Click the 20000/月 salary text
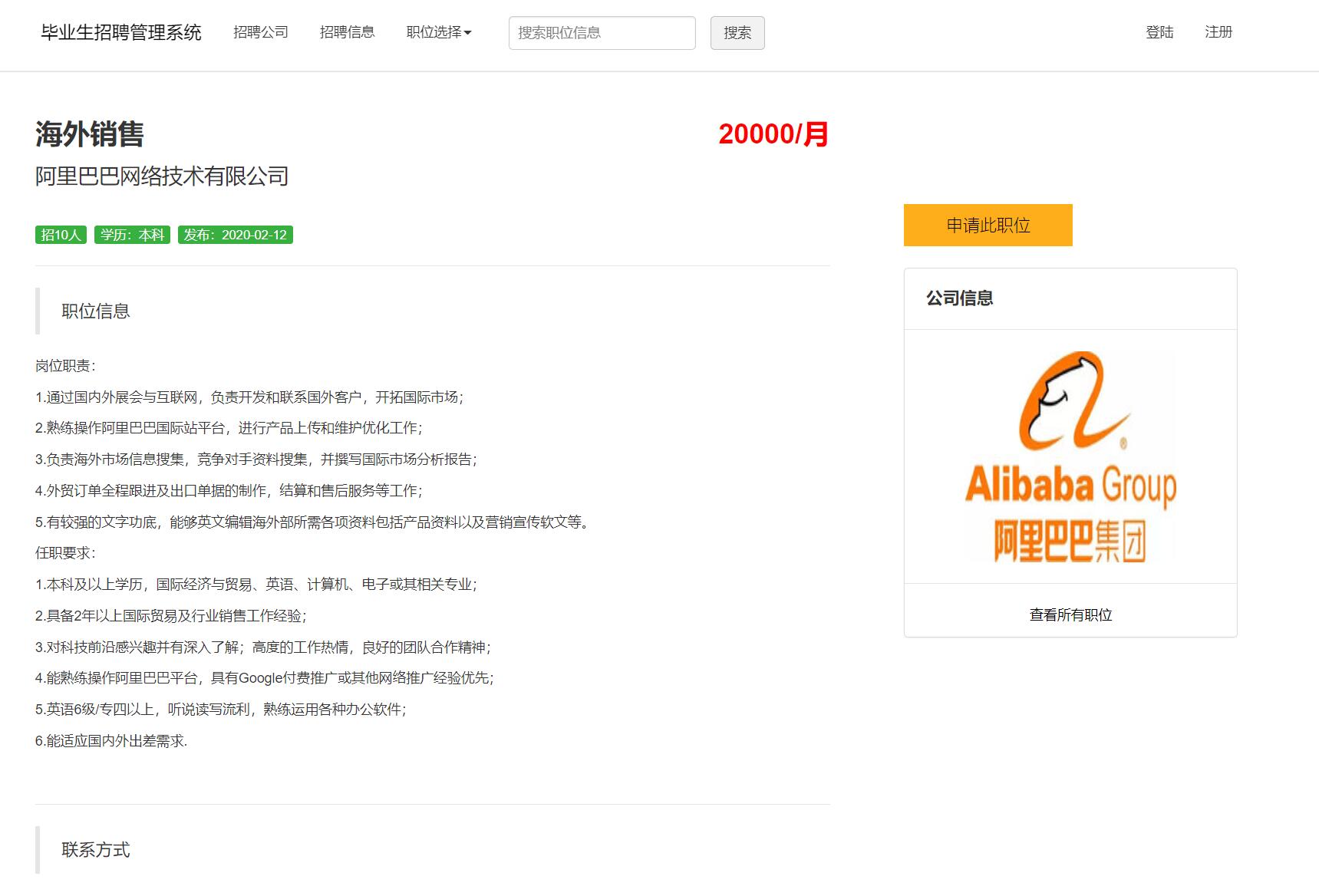Image resolution: width=1319 pixels, height=896 pixels. point(773,134)
